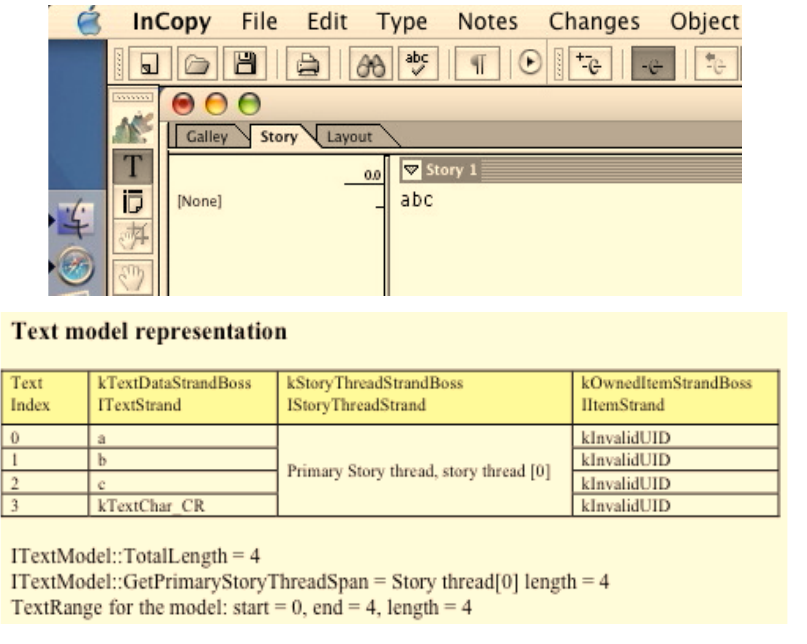Click the red close window button
The height and width of the screenshot is (644, 807).
(183, 104)
